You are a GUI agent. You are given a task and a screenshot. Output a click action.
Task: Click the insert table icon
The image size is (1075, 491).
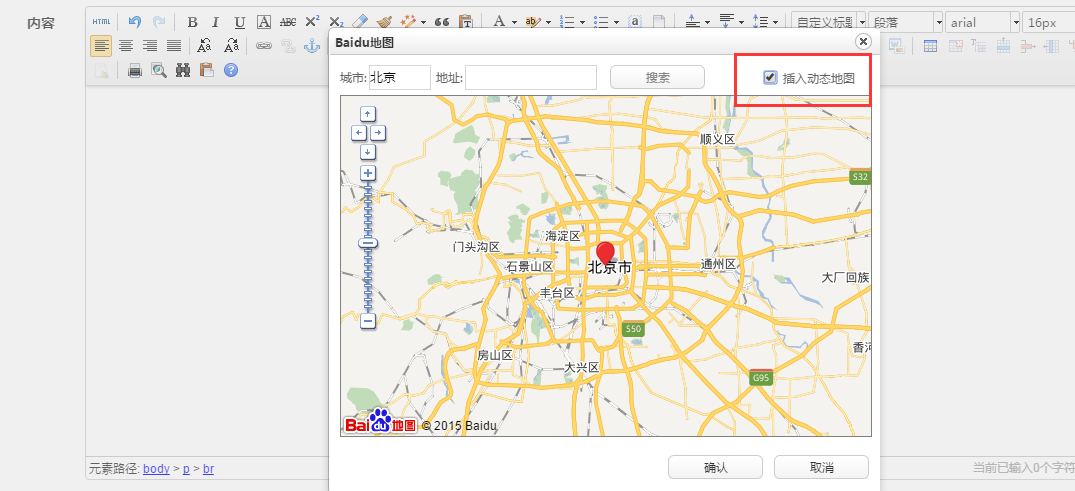pos(930,46)
